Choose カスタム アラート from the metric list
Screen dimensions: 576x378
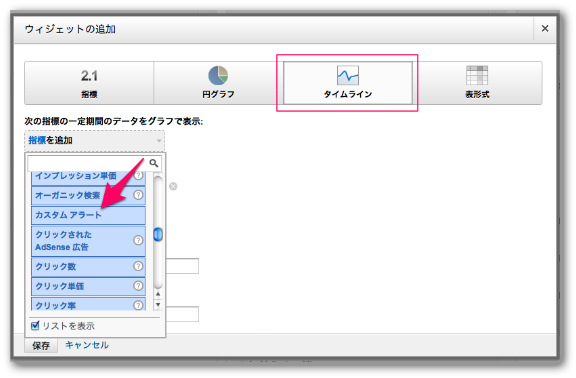pos(89,215)
